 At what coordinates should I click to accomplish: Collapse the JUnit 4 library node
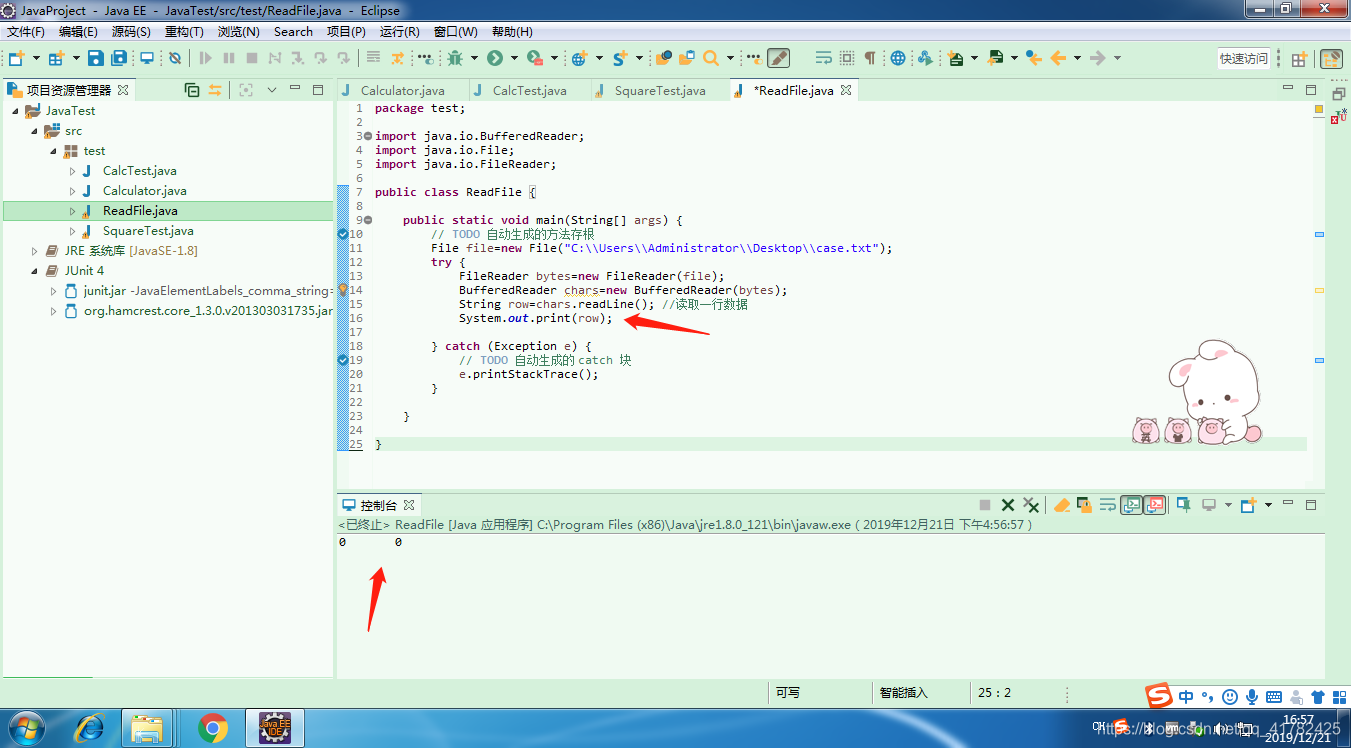(x=34, y=271)
